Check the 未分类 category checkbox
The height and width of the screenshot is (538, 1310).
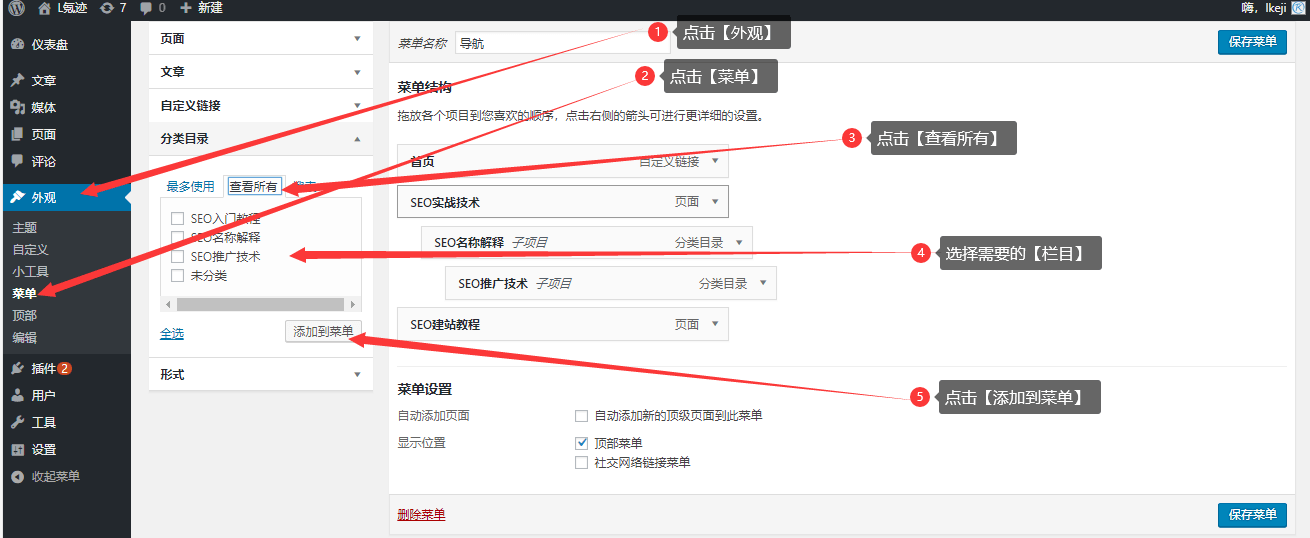tap(177, 275)
